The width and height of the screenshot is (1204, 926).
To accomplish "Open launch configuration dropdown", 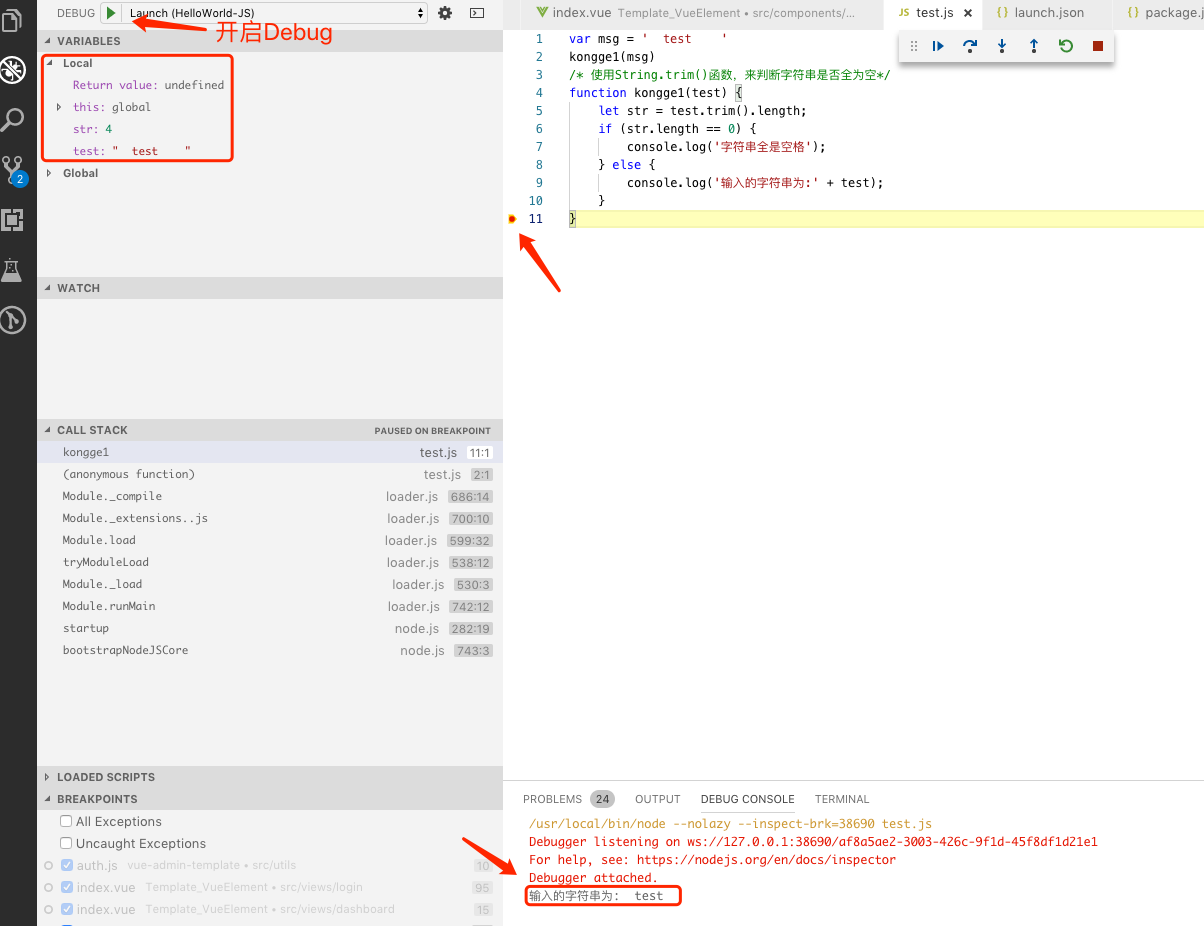I will 276,13.
